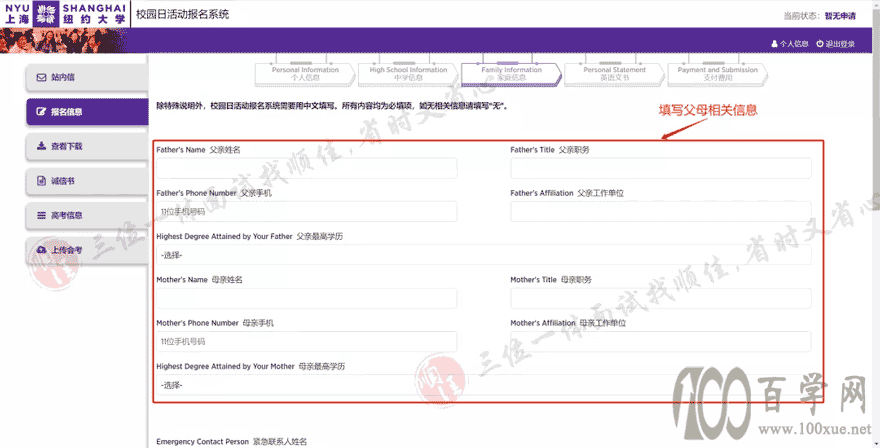
Task: Click the 校园日活动报名系统 title text
Action: point(182,15)
